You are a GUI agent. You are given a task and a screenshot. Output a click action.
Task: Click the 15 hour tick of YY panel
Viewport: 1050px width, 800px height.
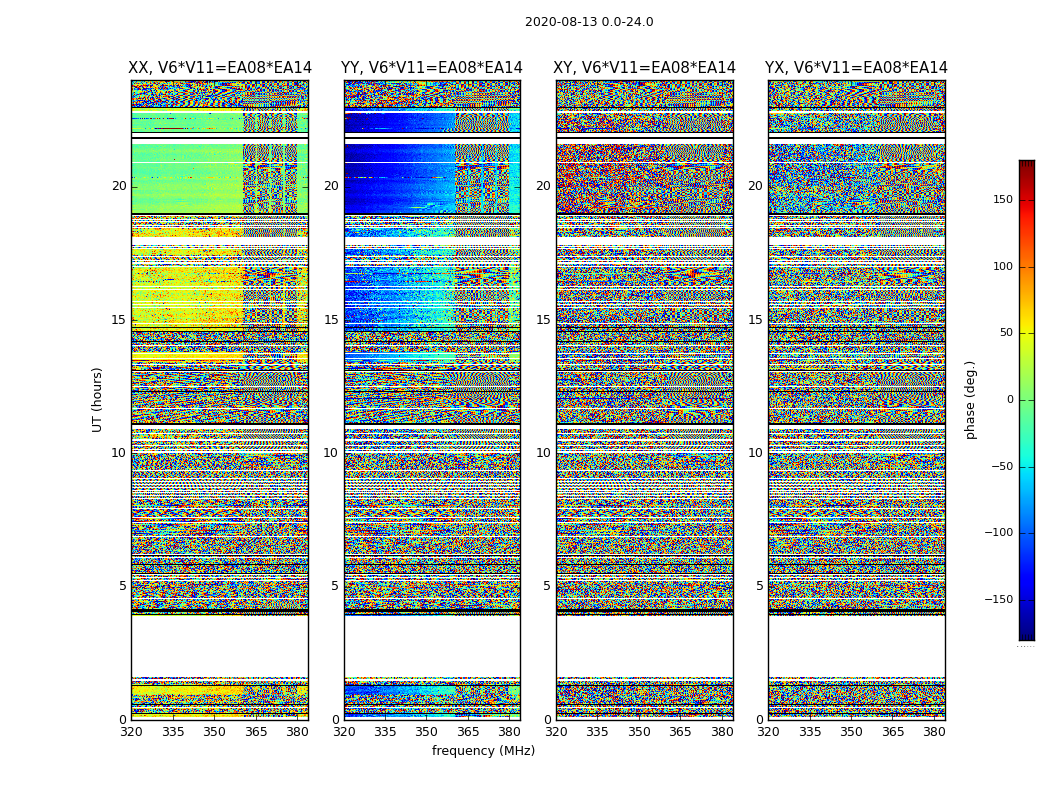(331, 319)
